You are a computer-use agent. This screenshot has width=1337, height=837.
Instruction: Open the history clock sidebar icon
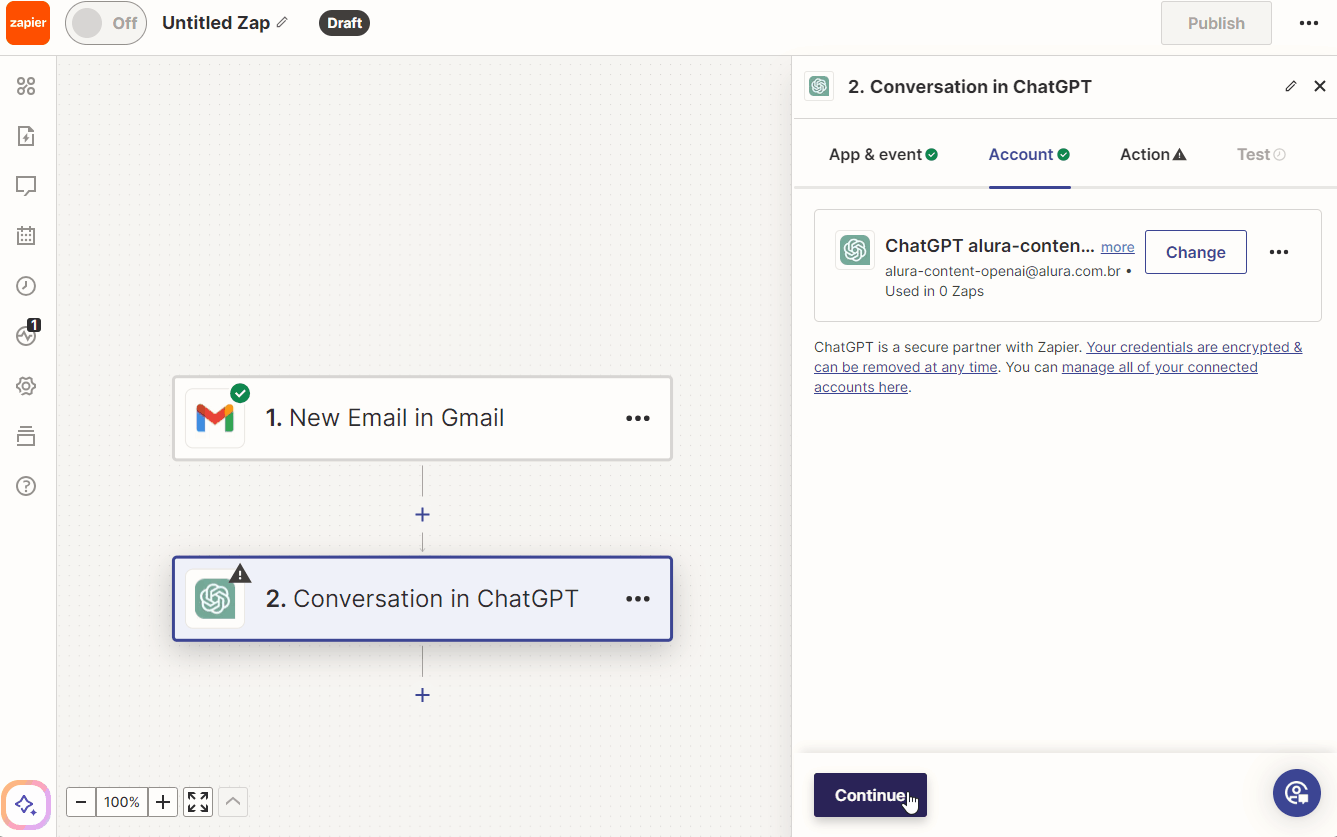pos(26,286)
